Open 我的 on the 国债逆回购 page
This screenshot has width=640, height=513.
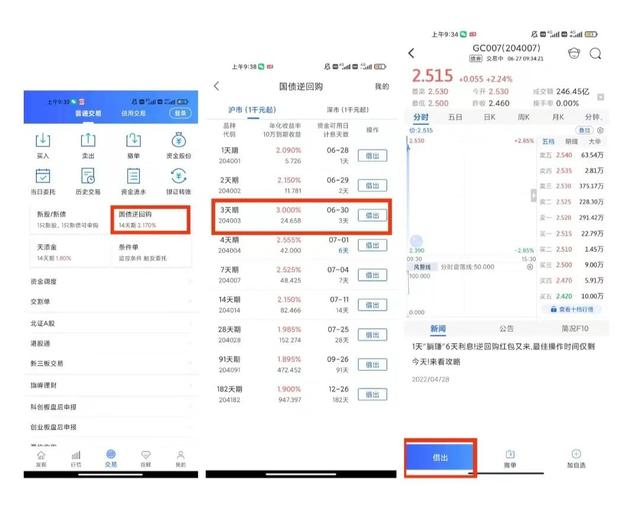click(x=382, y=87)
